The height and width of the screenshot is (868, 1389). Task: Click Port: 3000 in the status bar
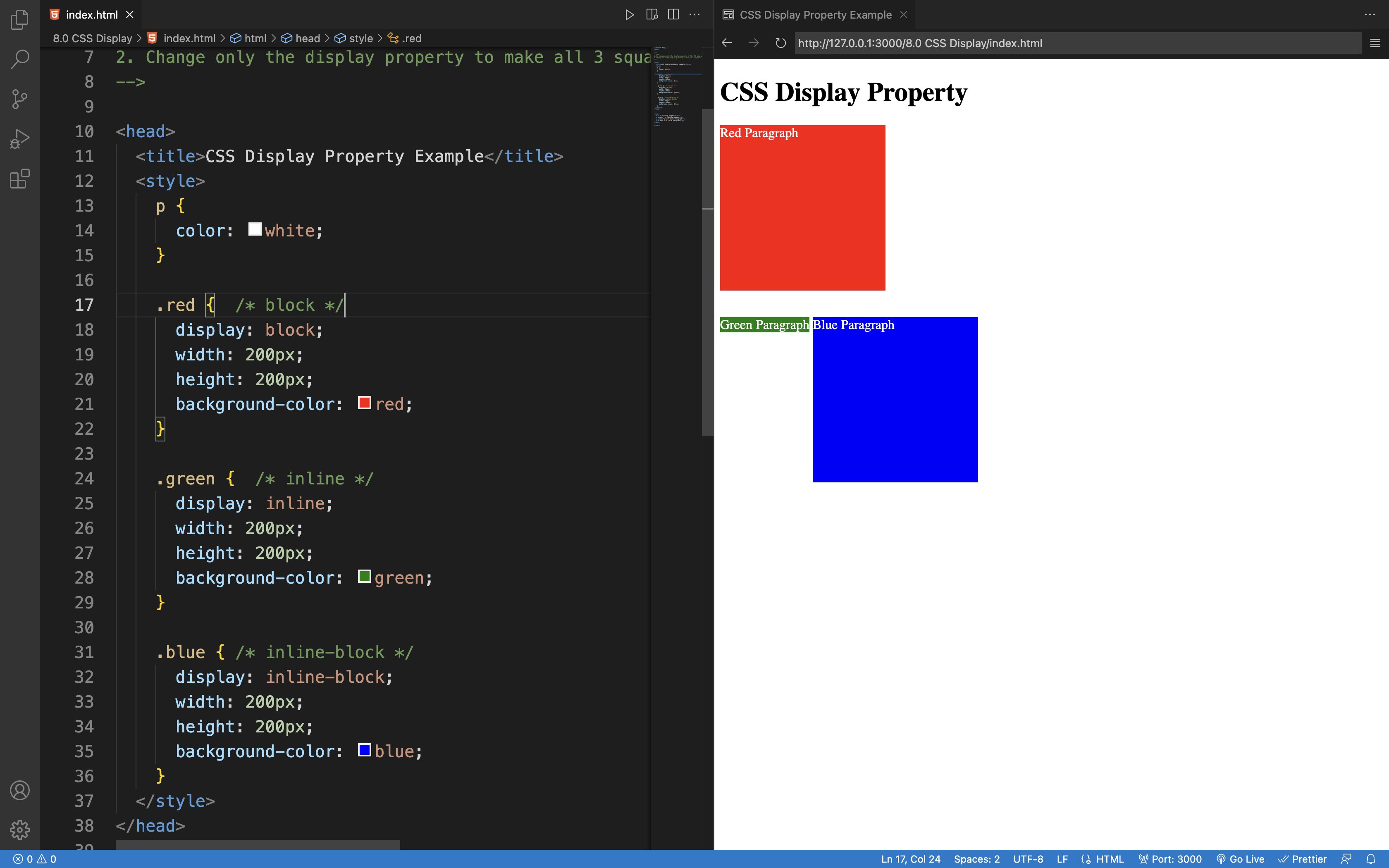click(1170, 859)
